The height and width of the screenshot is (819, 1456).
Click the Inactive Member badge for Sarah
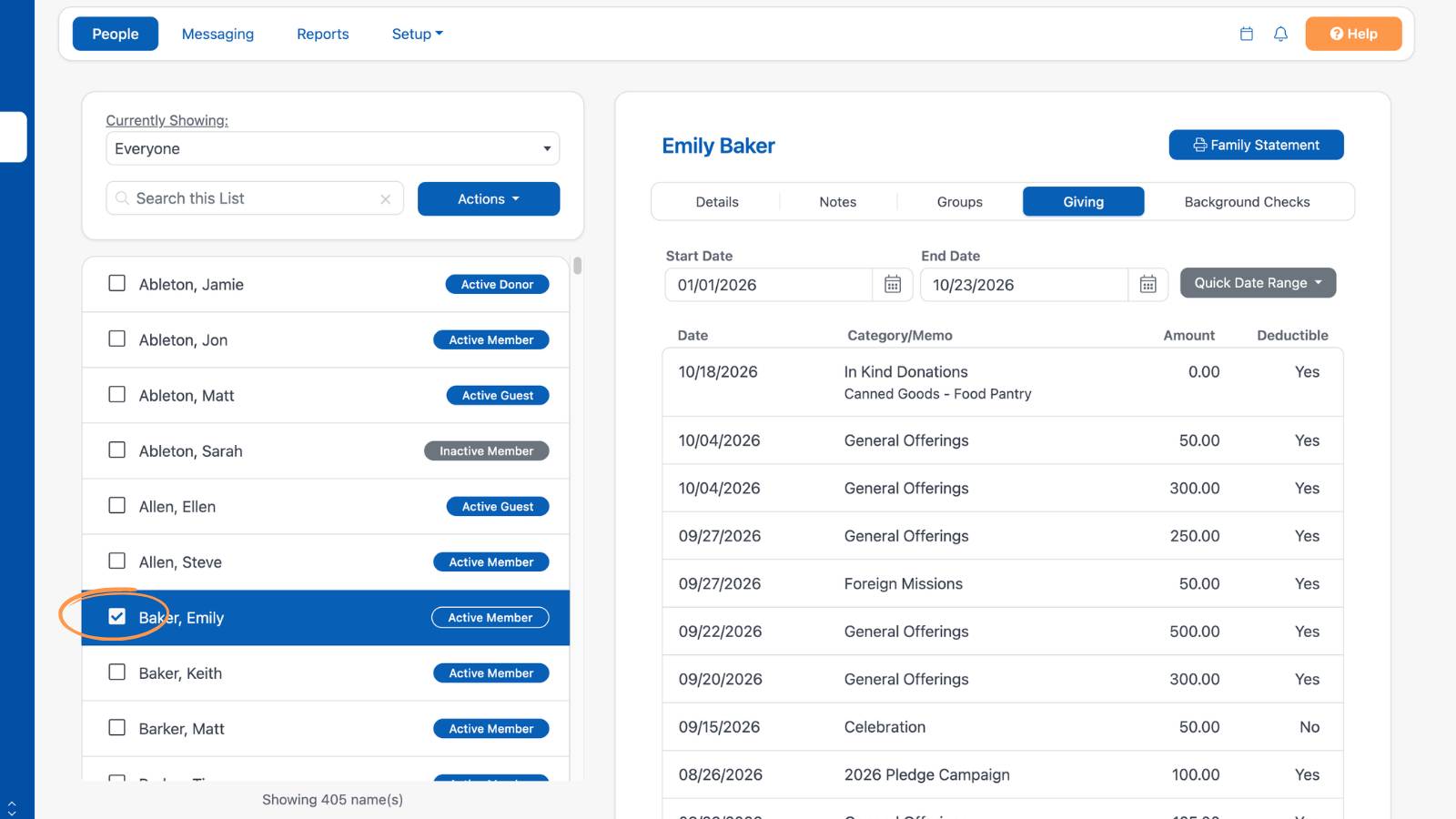tap(487, 450)
